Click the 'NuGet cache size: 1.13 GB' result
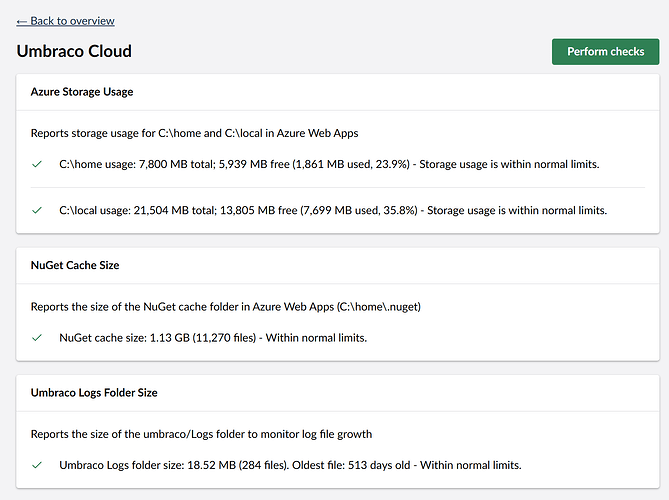The image size is (669, 500). tap(213, 338)
